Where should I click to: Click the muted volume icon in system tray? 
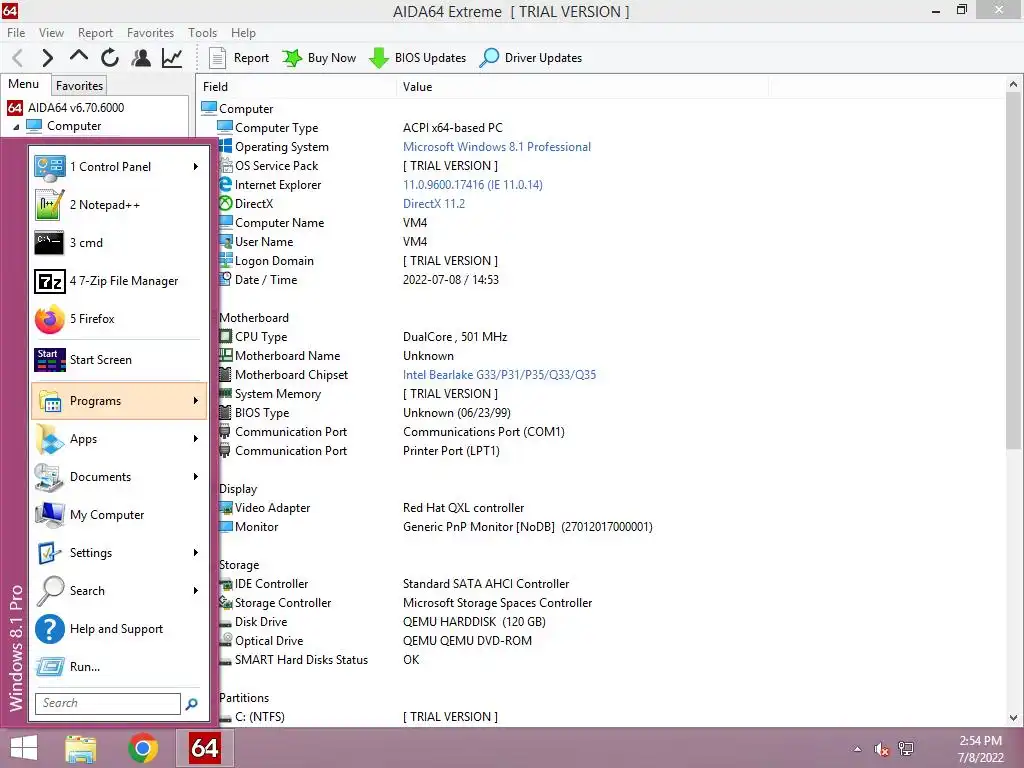[x=881, y=750]
